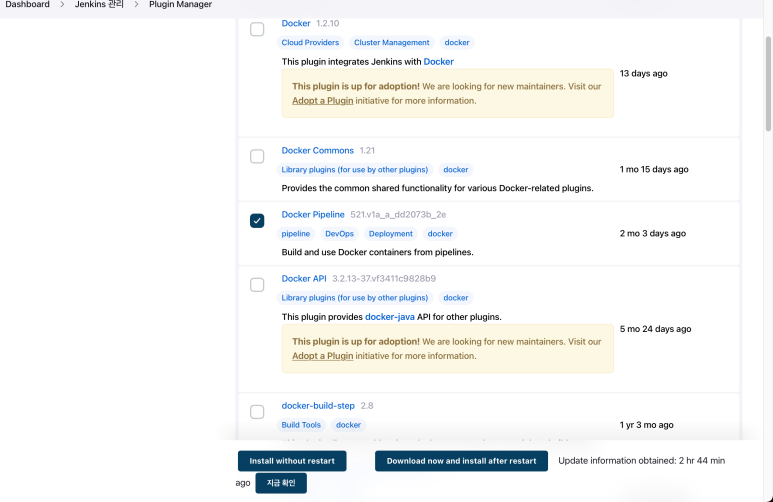This screenshot has width=773, height=502.
Task: Click '5 mo 24 days ago' release text
Action: point(655,329)
